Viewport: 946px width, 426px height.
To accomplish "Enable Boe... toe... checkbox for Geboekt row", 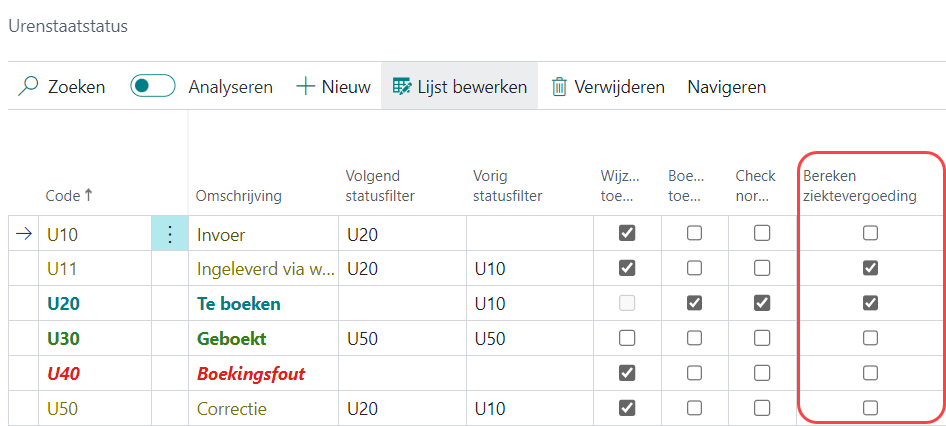I will [x=694, y=338].
